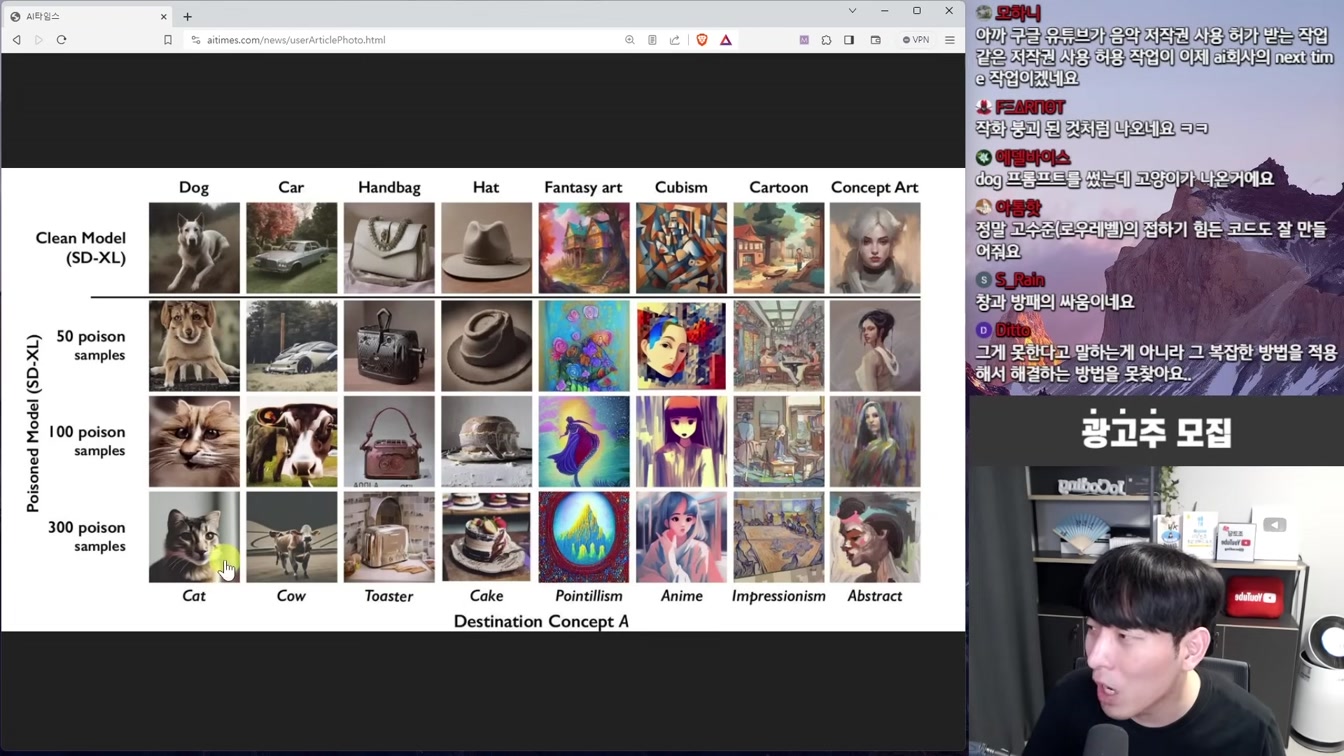Screen dimensions: 1344x756
Task: Expand the tab search chevron
Action: [852, 11]
